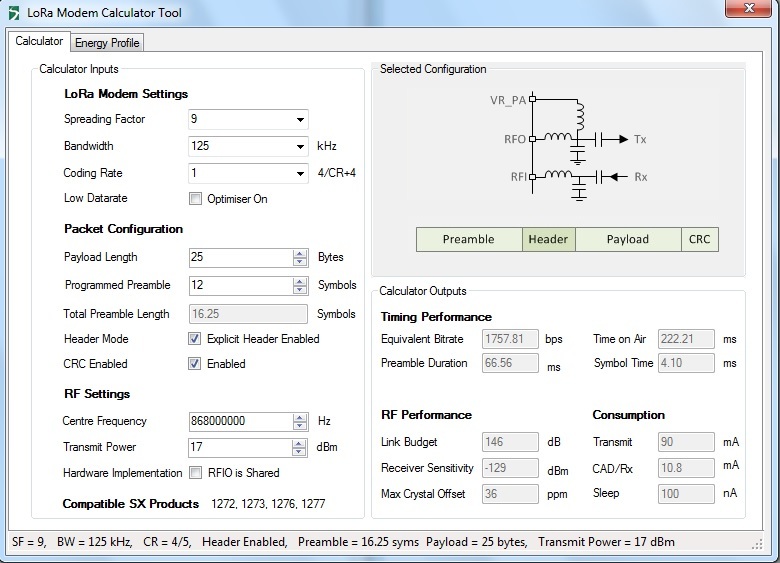Uncheck Explicit Header Enabled checkbox

click(x=196, y=339)
